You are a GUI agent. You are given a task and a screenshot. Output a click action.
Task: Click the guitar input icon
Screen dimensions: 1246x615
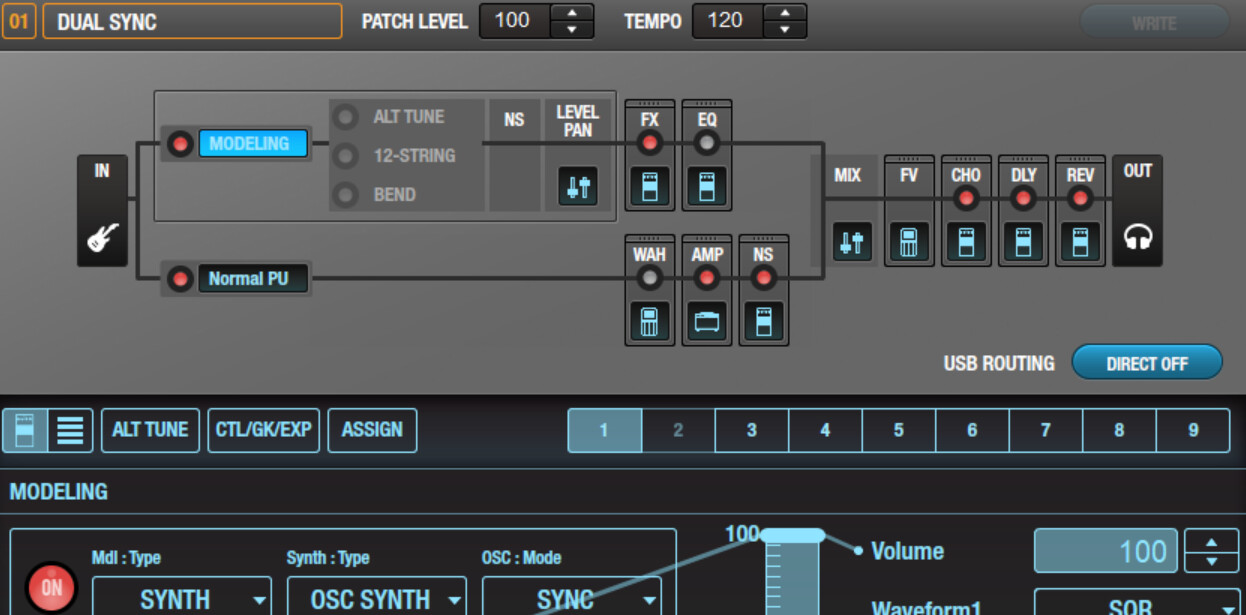pyautogui.click(x=102, y=237)
